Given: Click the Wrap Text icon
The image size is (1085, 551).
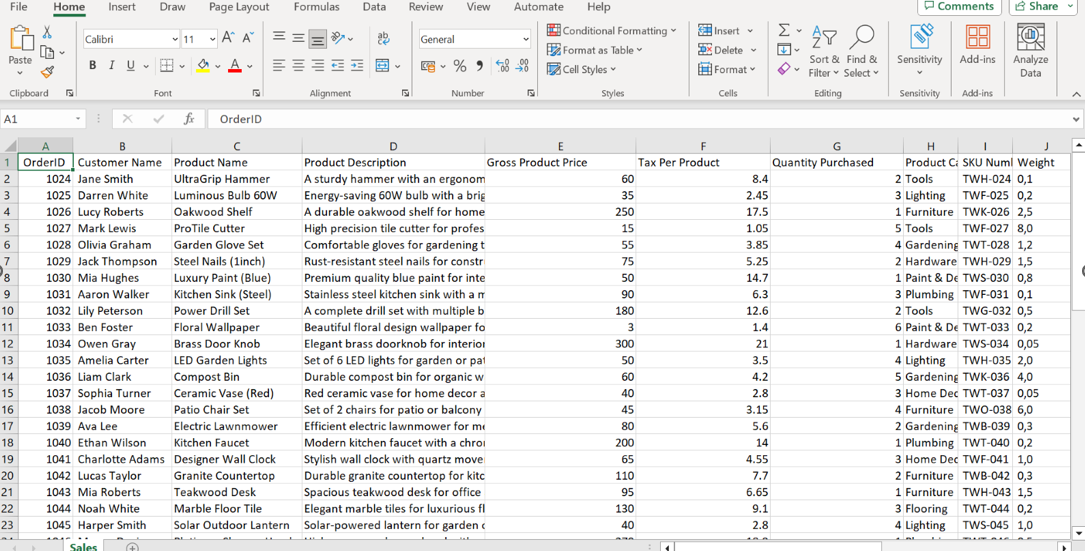Looking at the screenshot, I should (383, 39).
